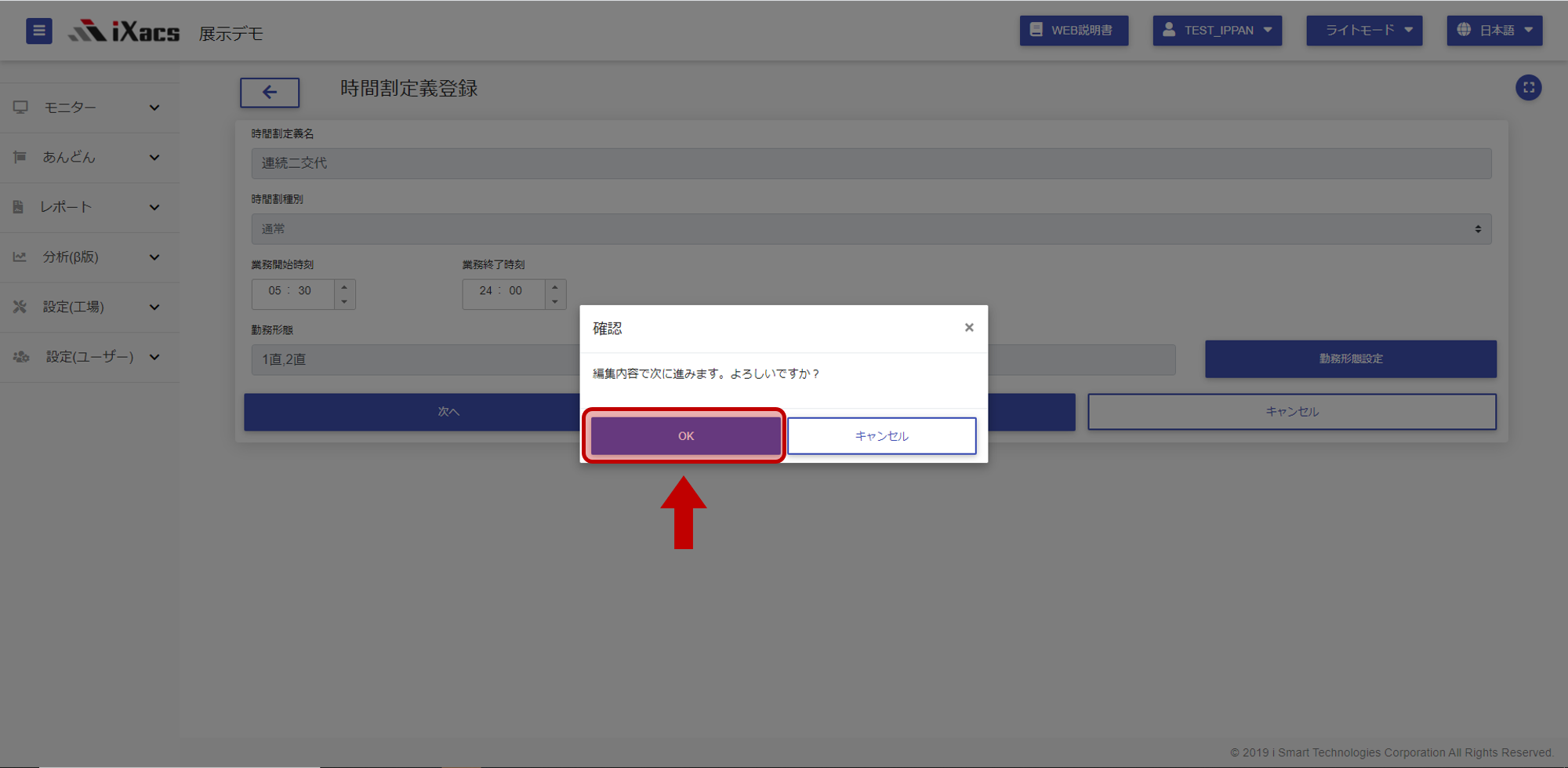This screenshot has height=768, width=1568.
Task: Click the report document icon in sidebar
Action: [18, 207]
